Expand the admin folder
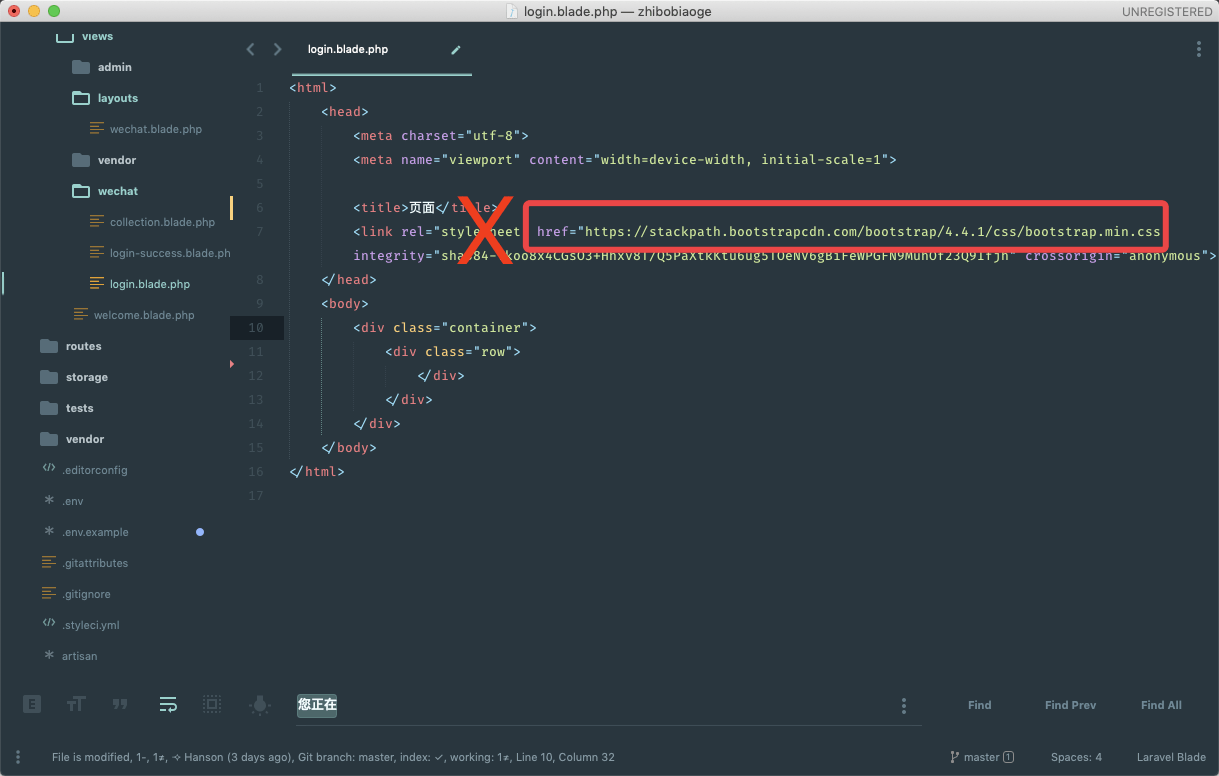 coord(115,67)
